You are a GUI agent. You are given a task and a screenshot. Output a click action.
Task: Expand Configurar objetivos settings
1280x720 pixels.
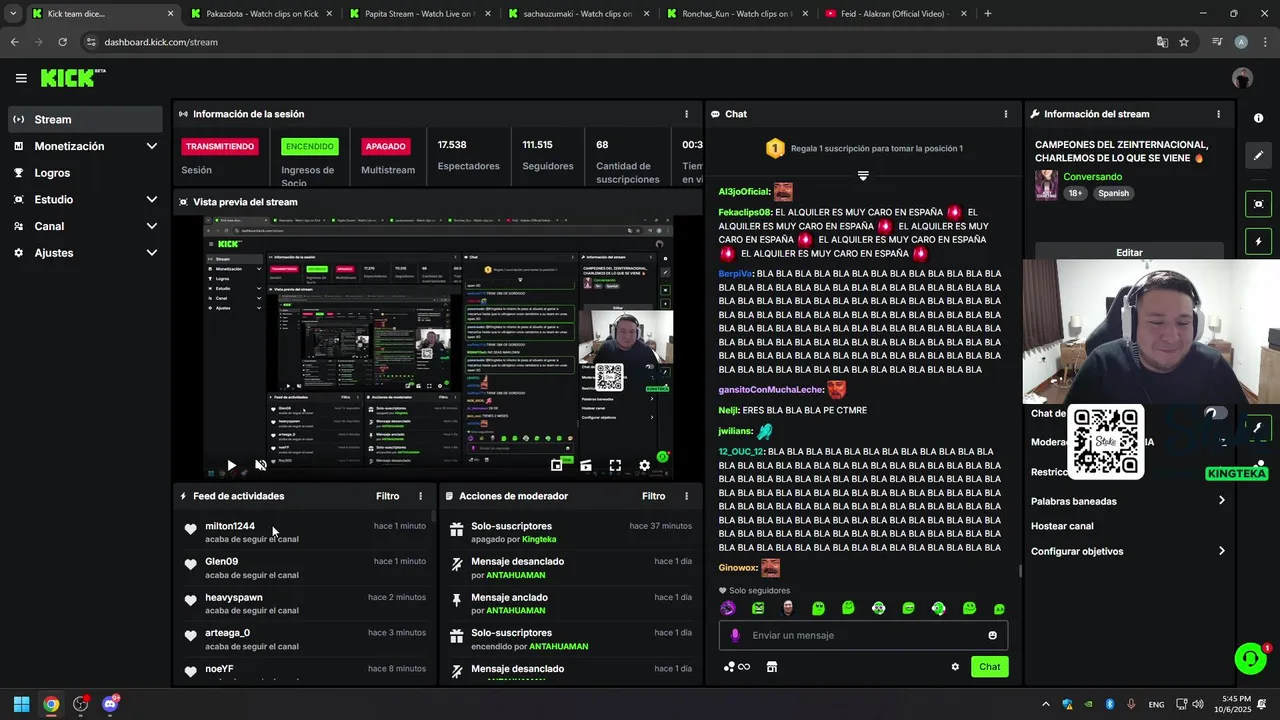[1128, 551]
